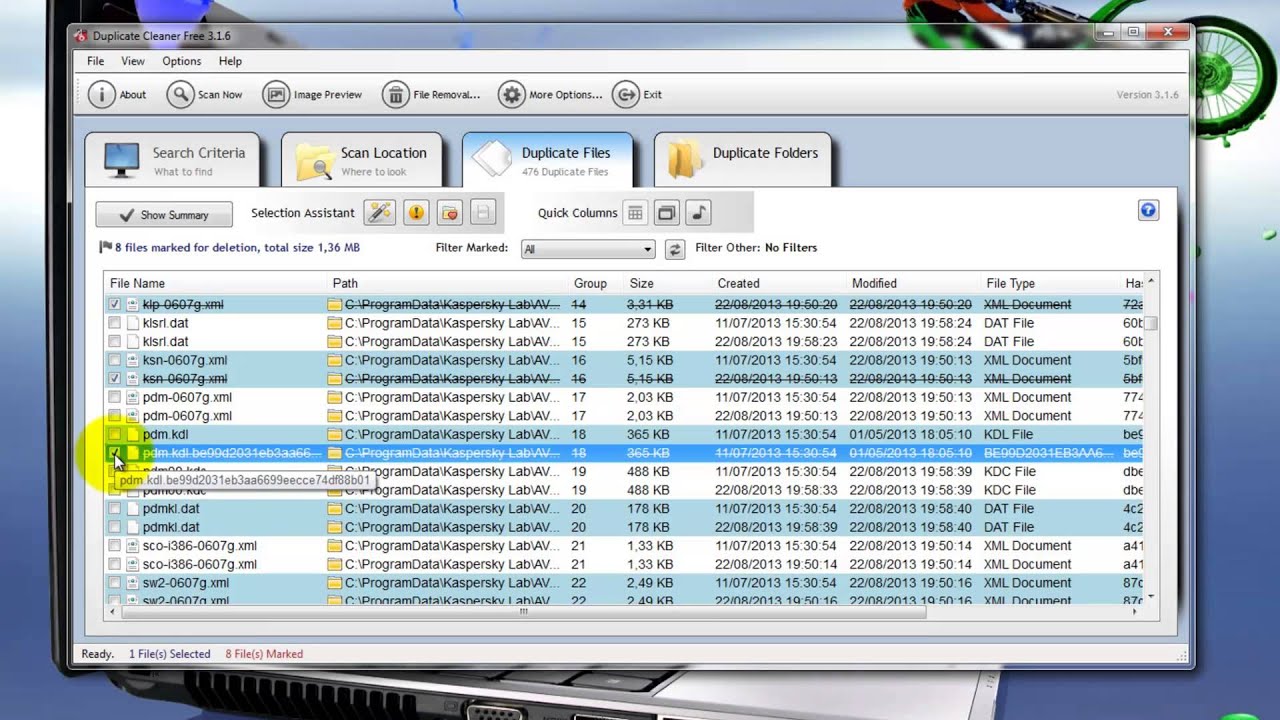Check klsrl.dat created 22/08/2013 19:58:23 checkbox

pos(115,342)
